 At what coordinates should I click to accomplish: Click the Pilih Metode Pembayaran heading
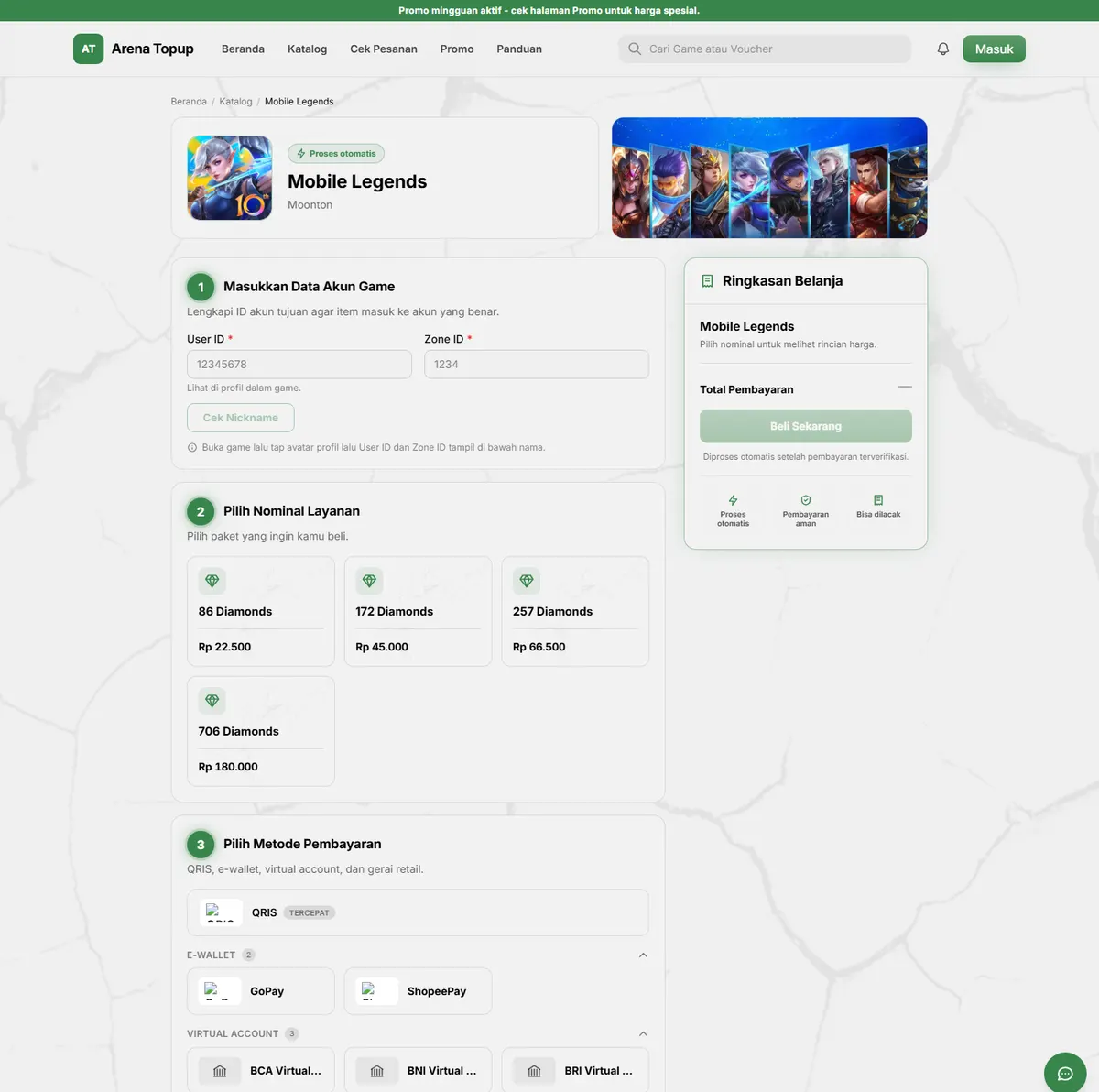click(302, 844)
